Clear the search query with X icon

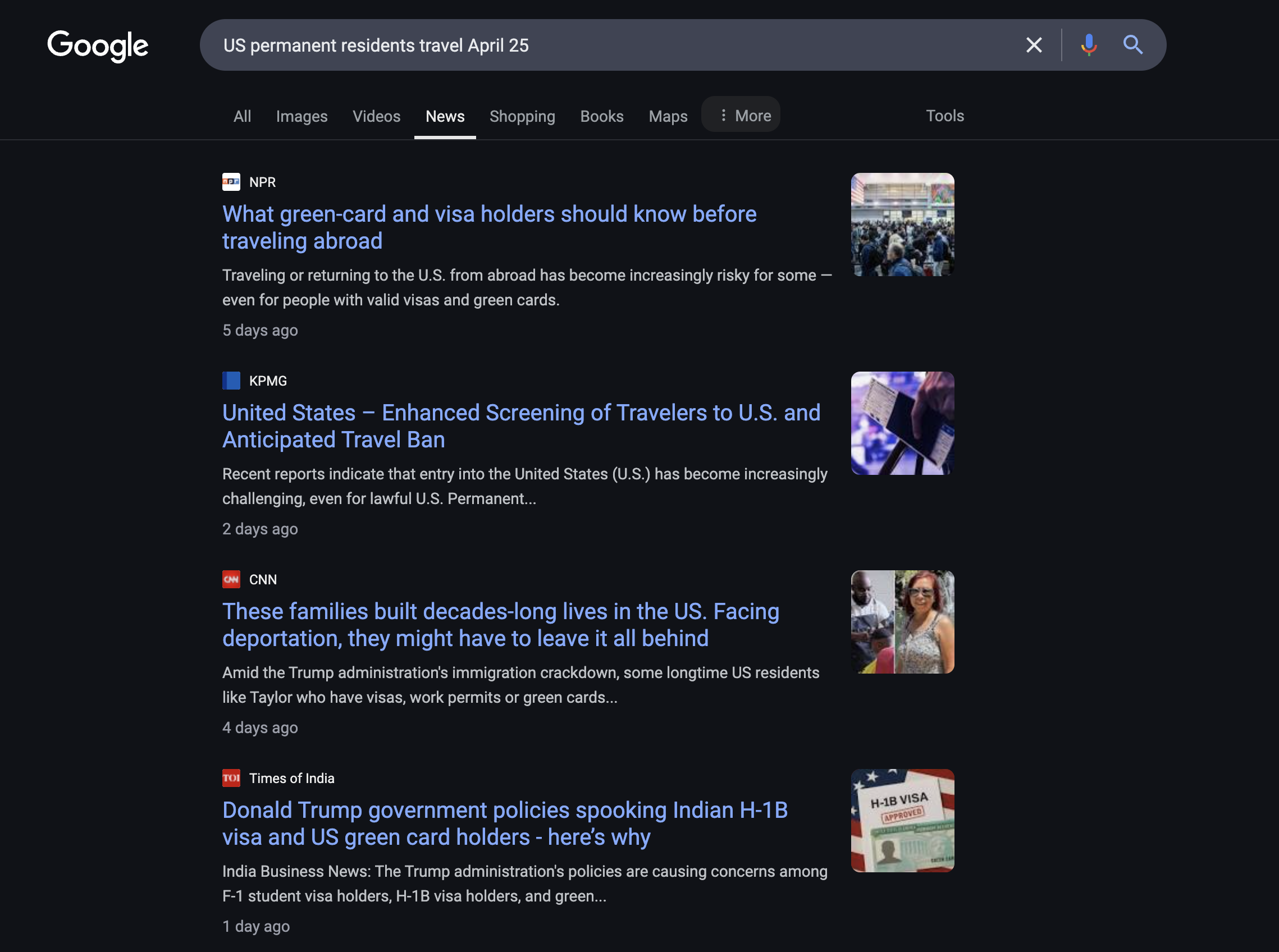(1034, 45)
